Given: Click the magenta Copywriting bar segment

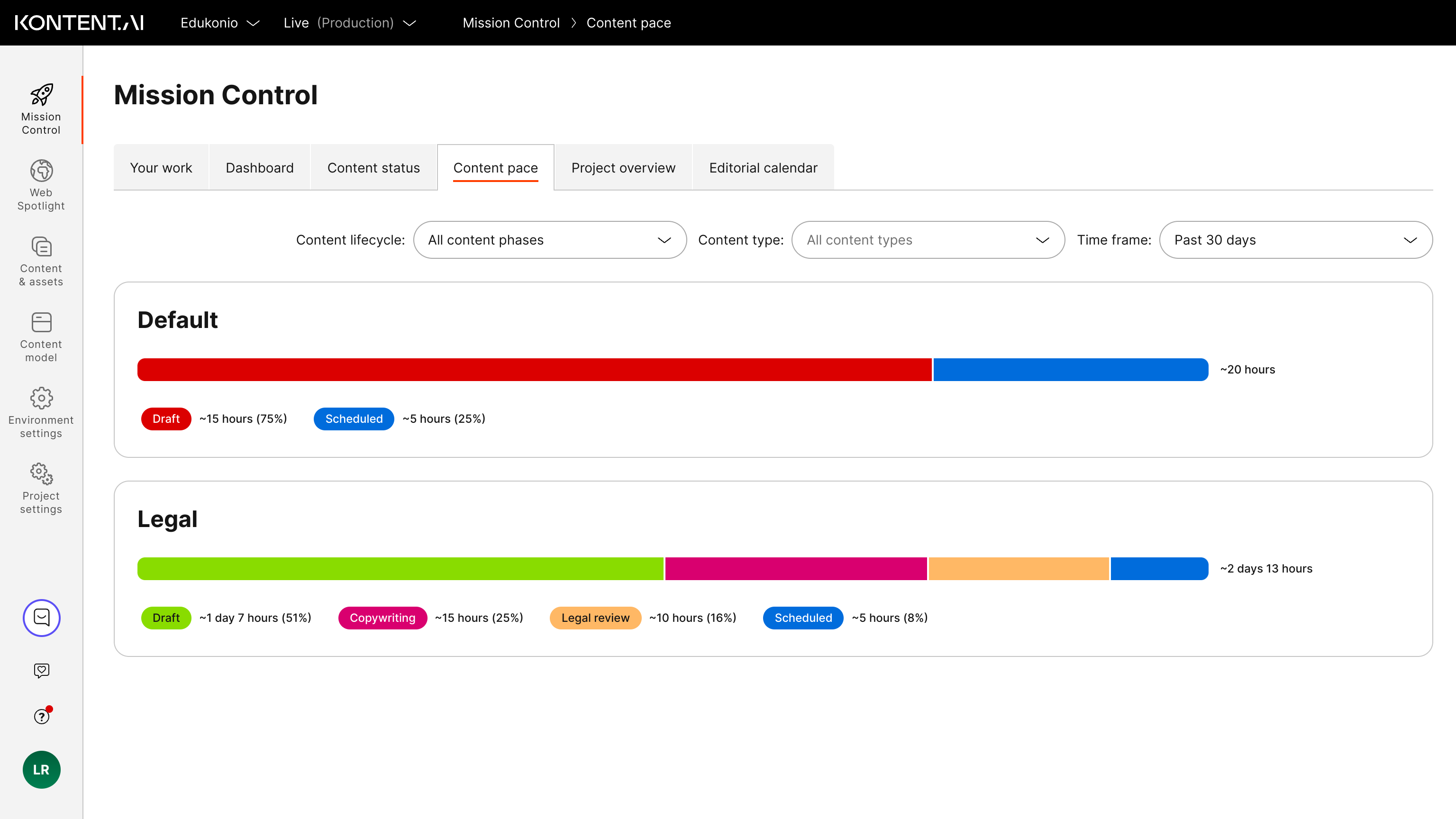Looking at the screenshot, I should [795, 569].
